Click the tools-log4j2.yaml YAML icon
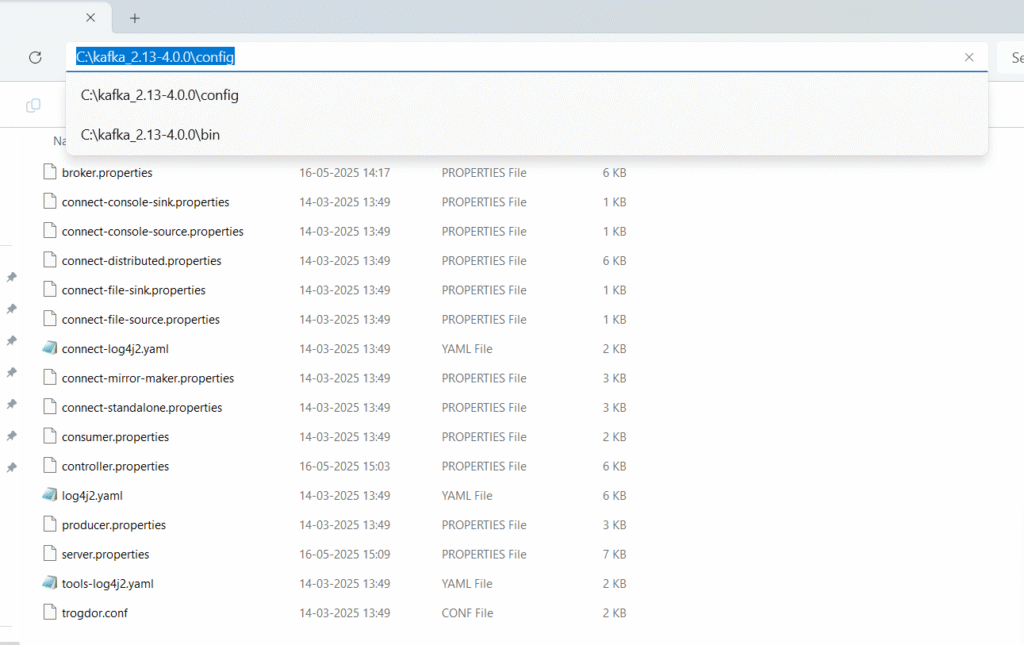 coord(50,583)
